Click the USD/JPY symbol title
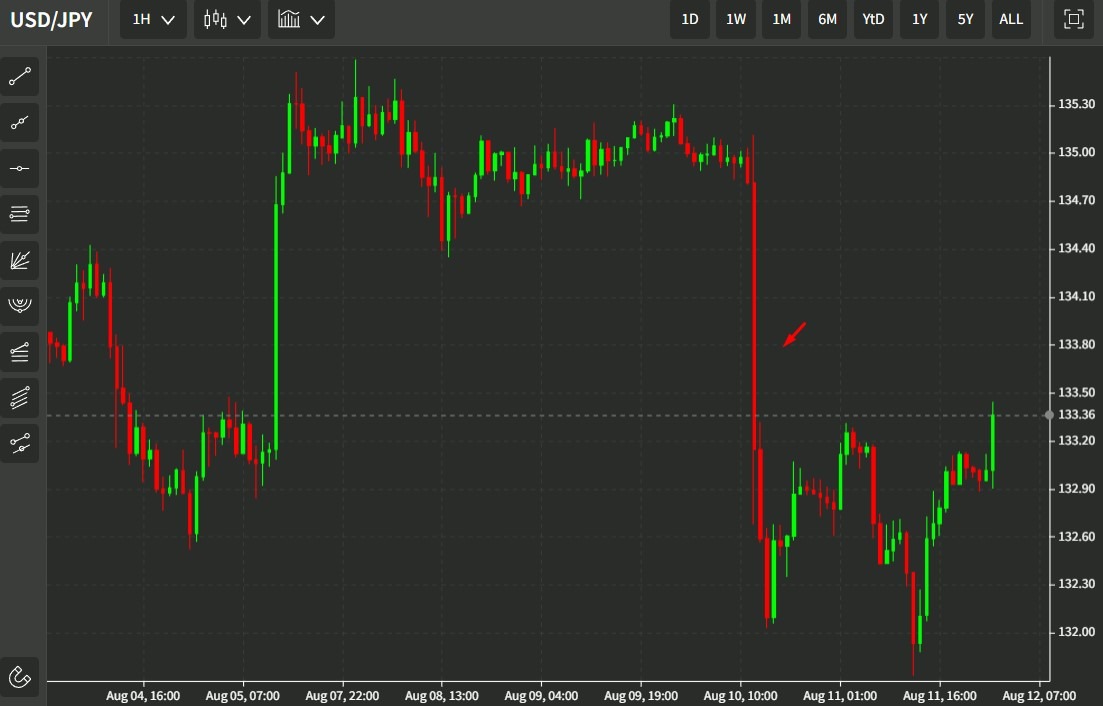This screenshot has width=1103, height=706. pyautogui.click(x=51, y=19)
